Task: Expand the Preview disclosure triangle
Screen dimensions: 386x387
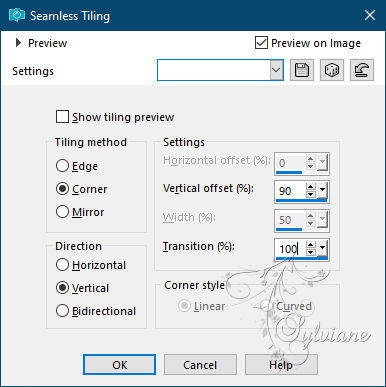Action: (18, 43)
